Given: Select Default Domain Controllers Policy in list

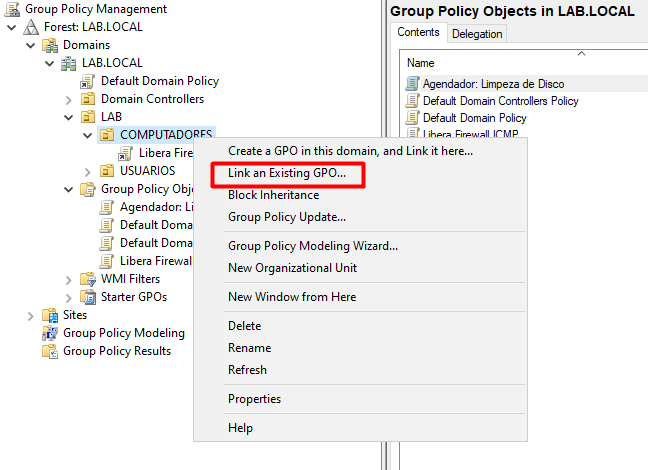Looking at the screenshot, I should (500, 101).
